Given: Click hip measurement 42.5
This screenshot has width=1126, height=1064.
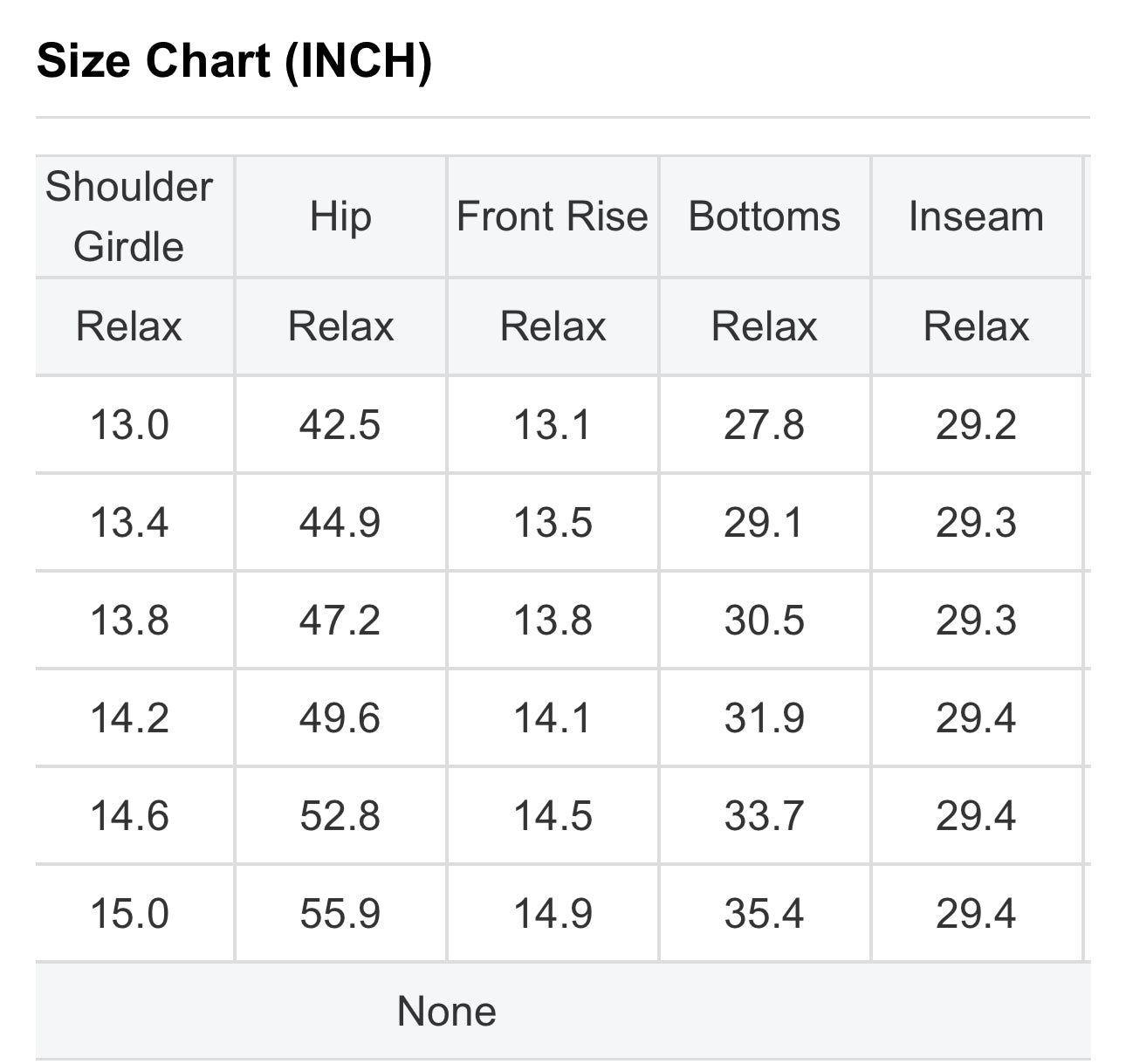Looking at the screenshot, I should (x=340, y=425).
